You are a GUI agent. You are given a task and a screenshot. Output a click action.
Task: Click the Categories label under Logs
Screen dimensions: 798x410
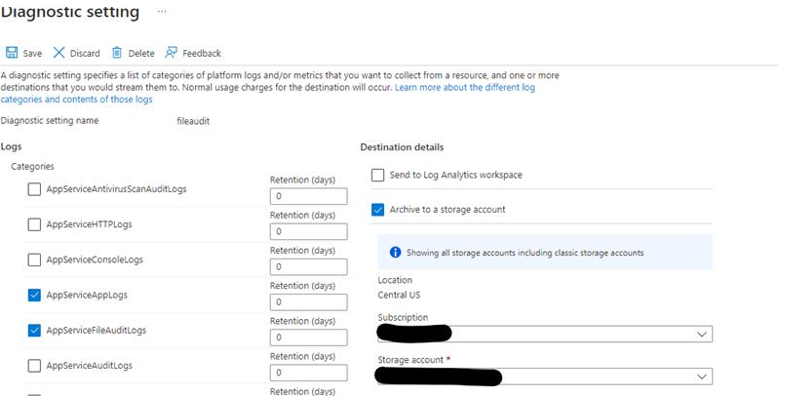point(33,166)
